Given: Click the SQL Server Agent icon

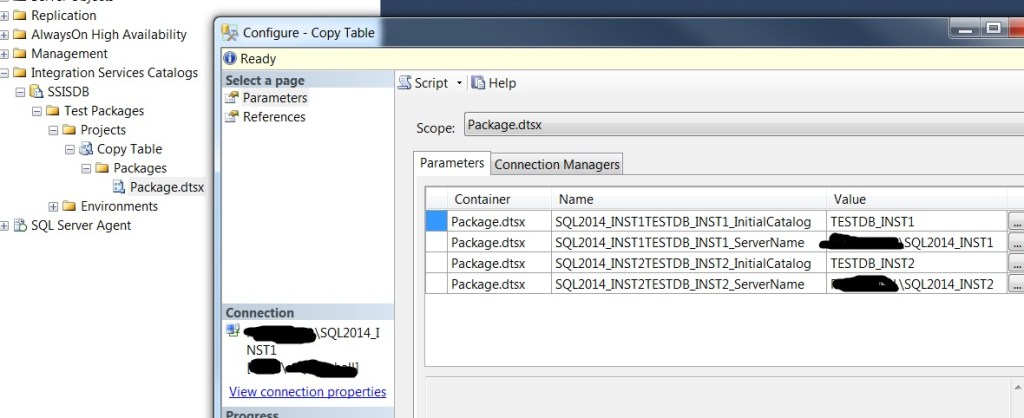Looking at the screenshot, I should 21,225.
